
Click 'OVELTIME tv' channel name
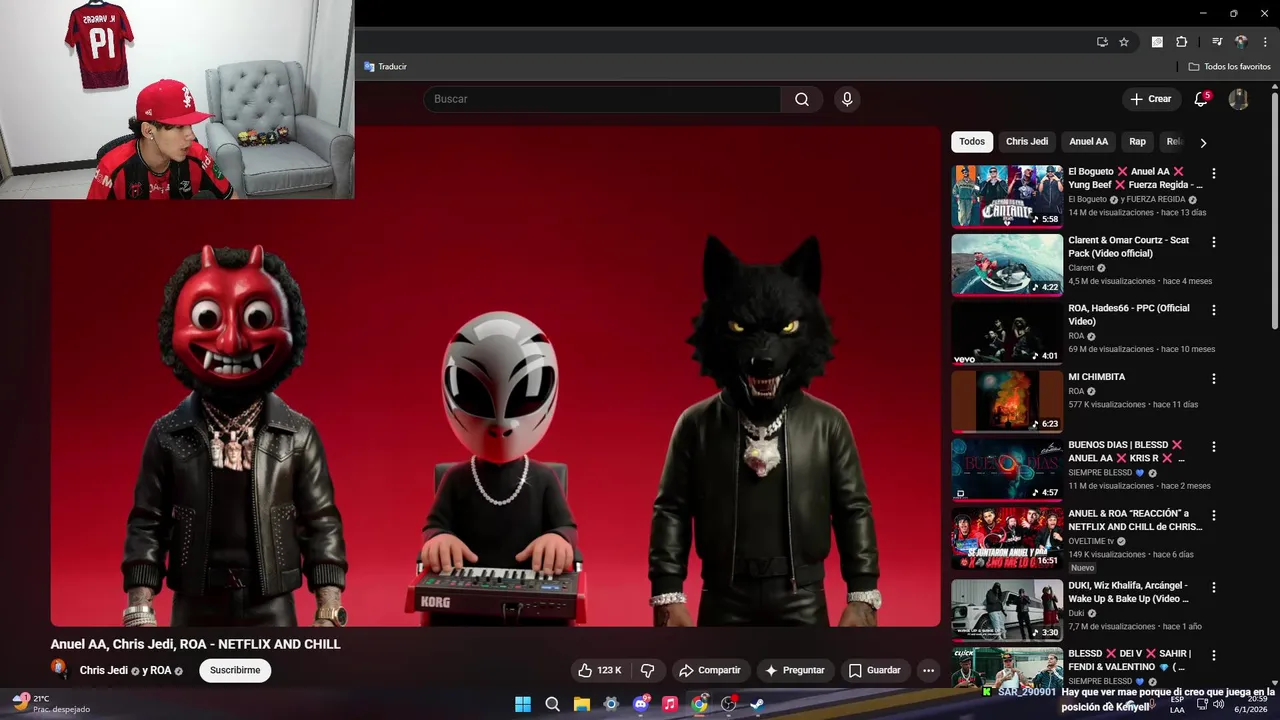tap(1091, 541)
